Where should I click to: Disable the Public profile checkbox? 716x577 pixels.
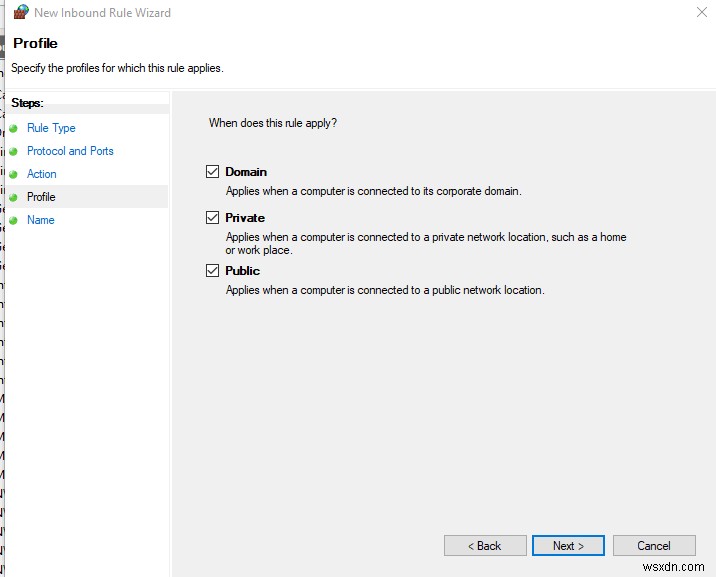point(212,270)
